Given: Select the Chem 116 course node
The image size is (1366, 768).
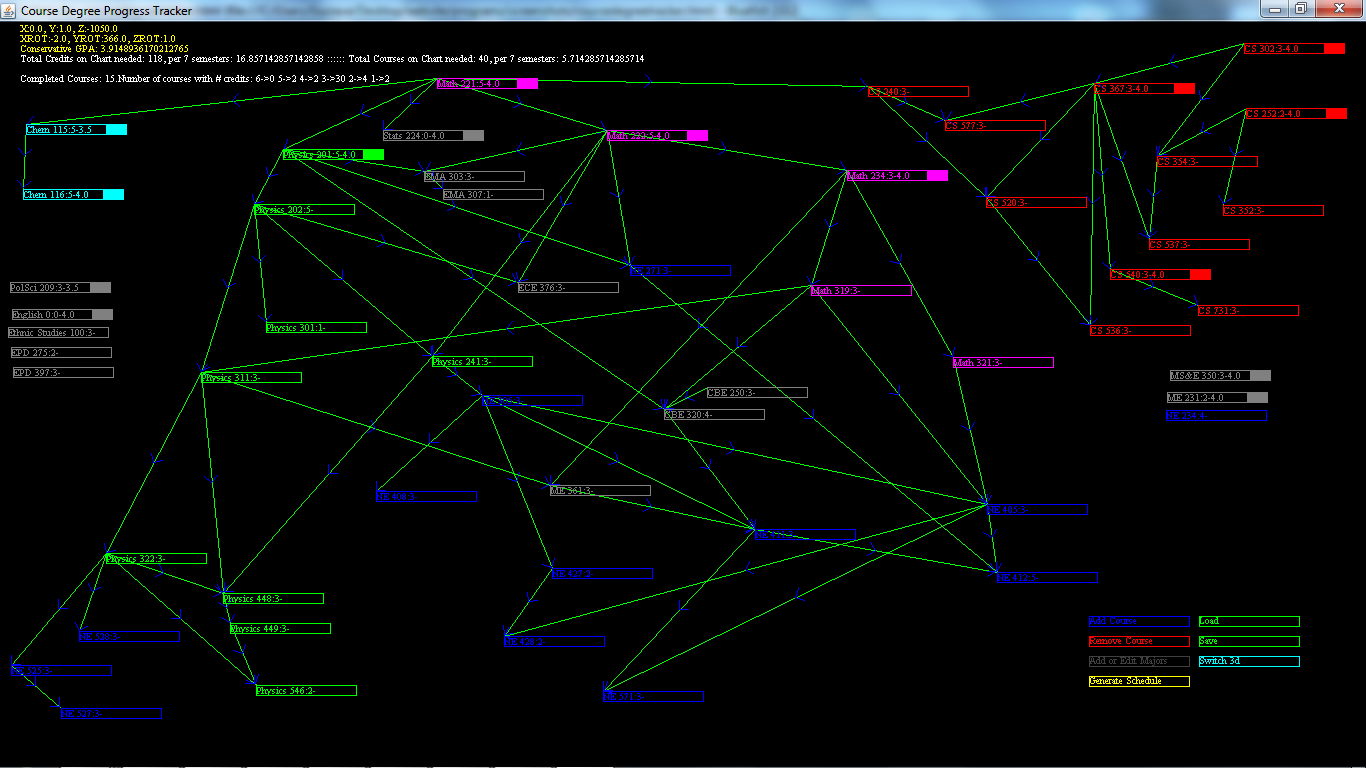Looking at the screenshot, I should click(x=73, y=195).
